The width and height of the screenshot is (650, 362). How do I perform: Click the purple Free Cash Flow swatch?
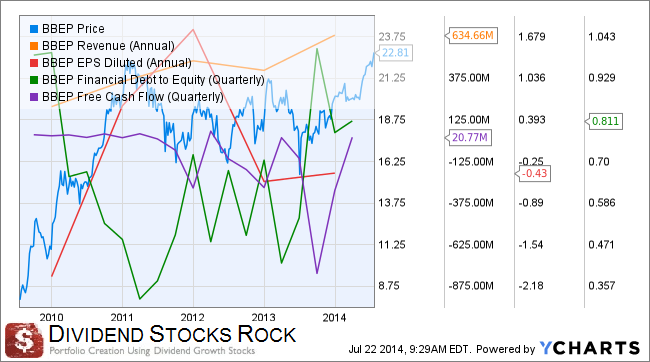pyautogui.click(x=34, y=97)
